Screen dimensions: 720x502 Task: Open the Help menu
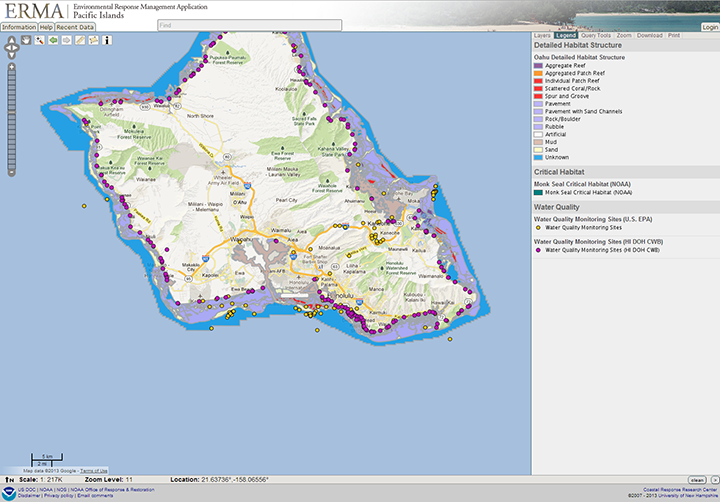[46, 27]
